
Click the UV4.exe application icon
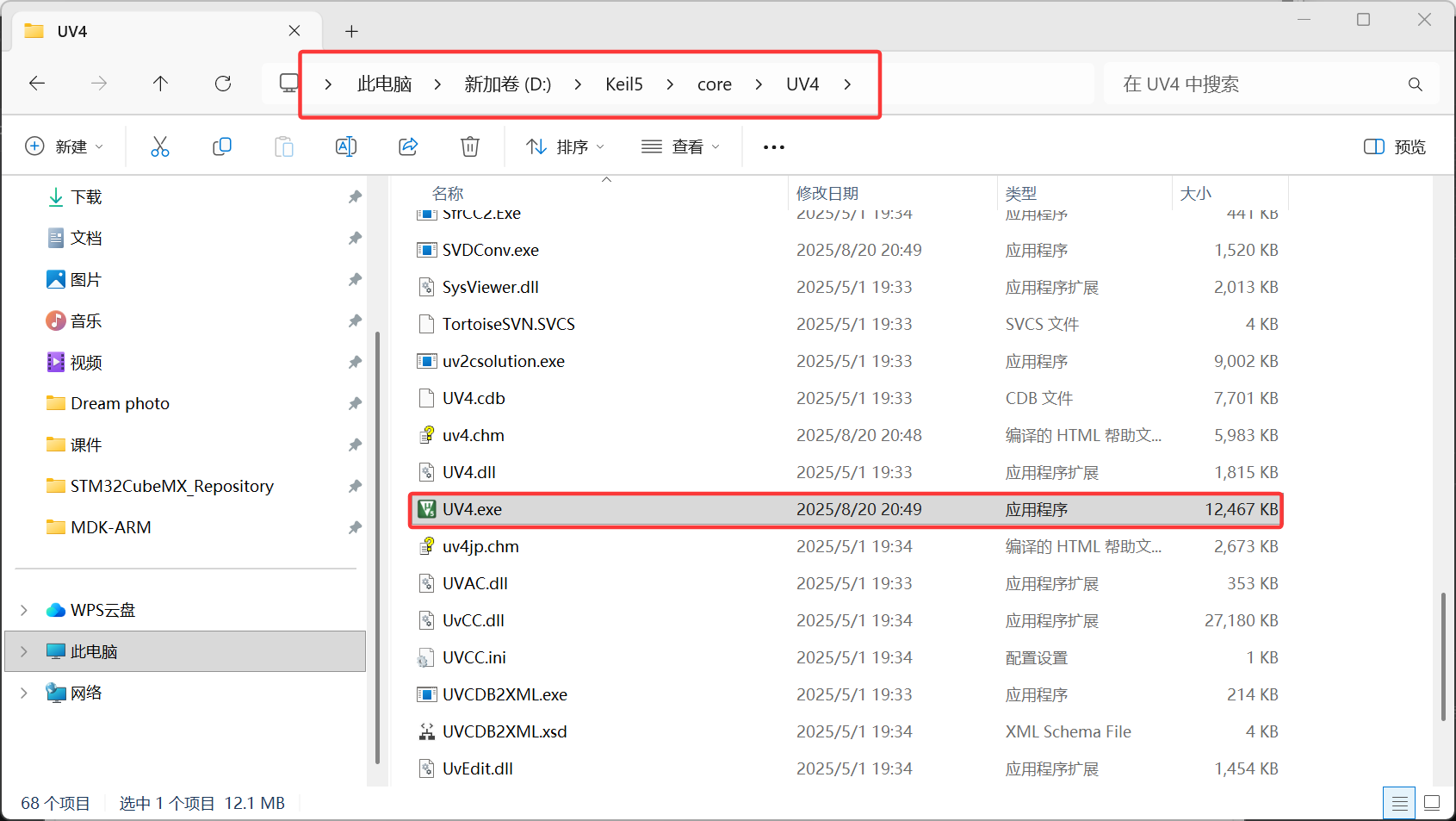(426, 509)
